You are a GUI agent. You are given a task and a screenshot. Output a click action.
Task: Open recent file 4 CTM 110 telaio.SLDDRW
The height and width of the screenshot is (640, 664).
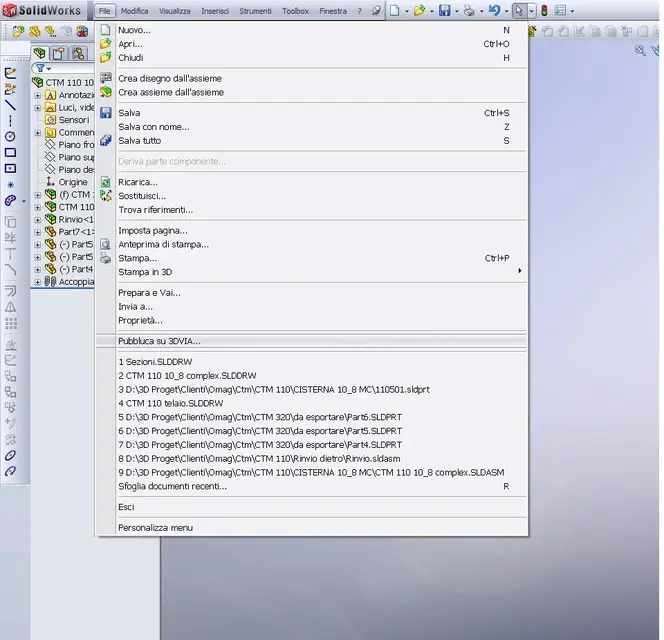click(x=312, y=403)
